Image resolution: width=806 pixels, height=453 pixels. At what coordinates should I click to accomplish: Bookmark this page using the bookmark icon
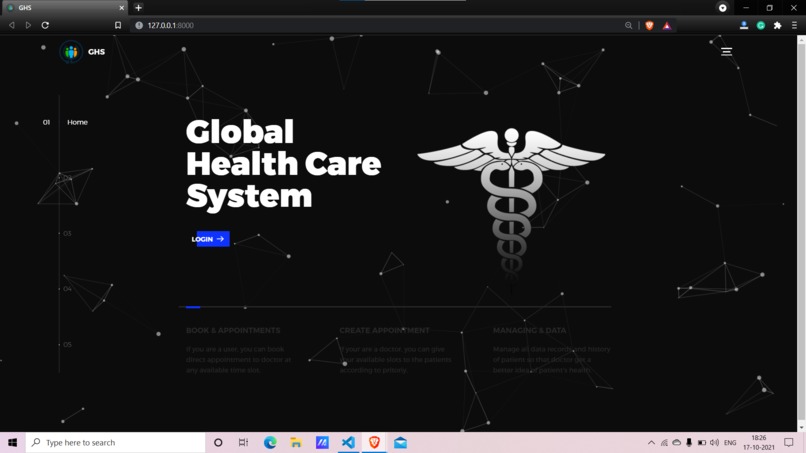tap(118, 25)
